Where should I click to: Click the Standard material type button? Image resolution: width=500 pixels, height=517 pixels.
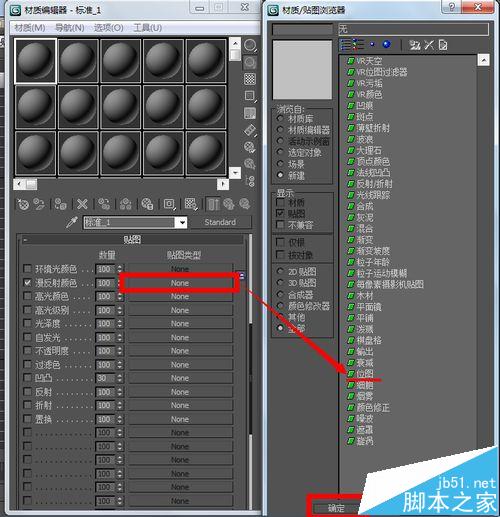(220, 222)
